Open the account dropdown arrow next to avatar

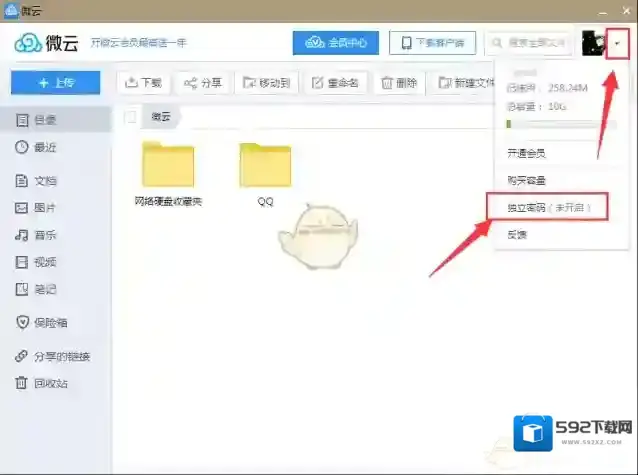pos(617,43)
